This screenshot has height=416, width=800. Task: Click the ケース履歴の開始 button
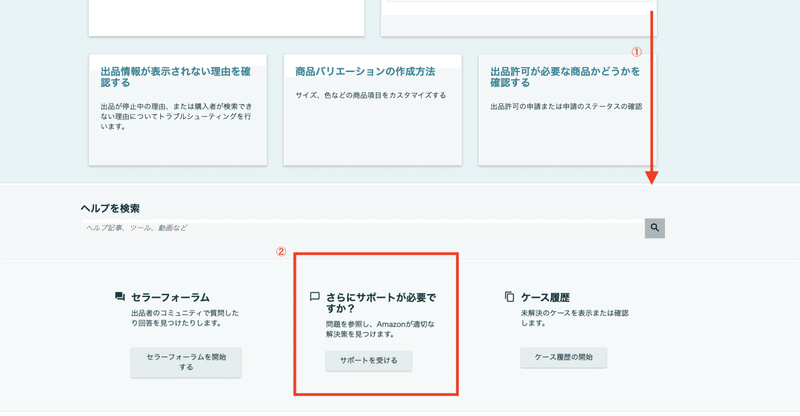(x=564, y=357)
